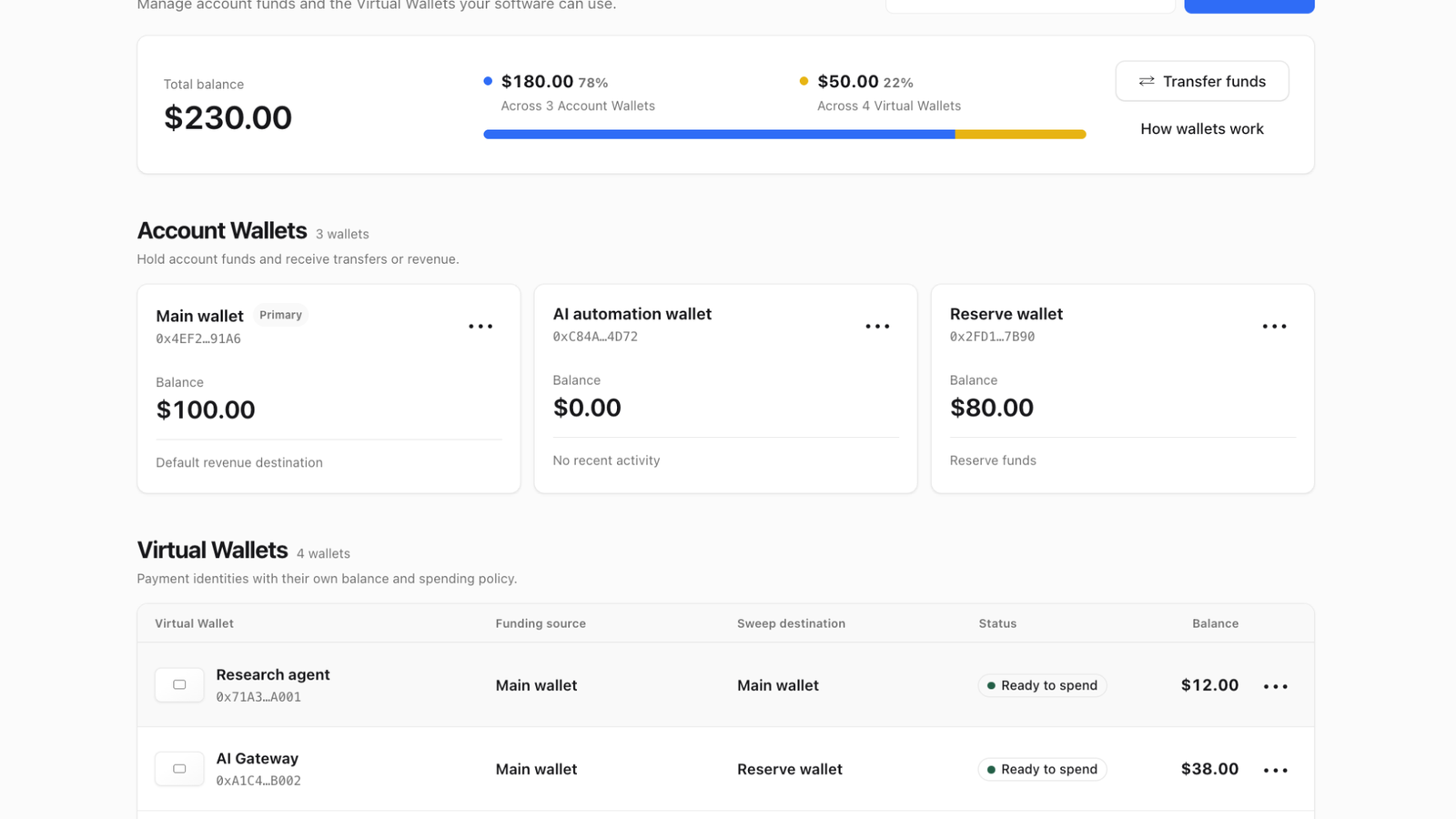Click the address 0x2FD1…7B90
This screenshot has width=1456, height=819.
(x=992, y=337)
